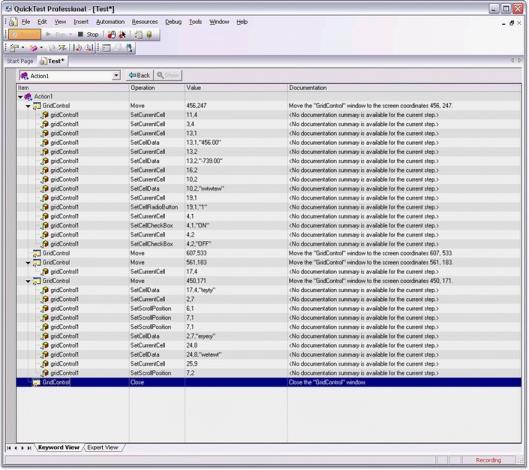Click gridControl1 icon in the 4,1,"ON" row
This screenshot has width=529, height=470.
[45, 226]
